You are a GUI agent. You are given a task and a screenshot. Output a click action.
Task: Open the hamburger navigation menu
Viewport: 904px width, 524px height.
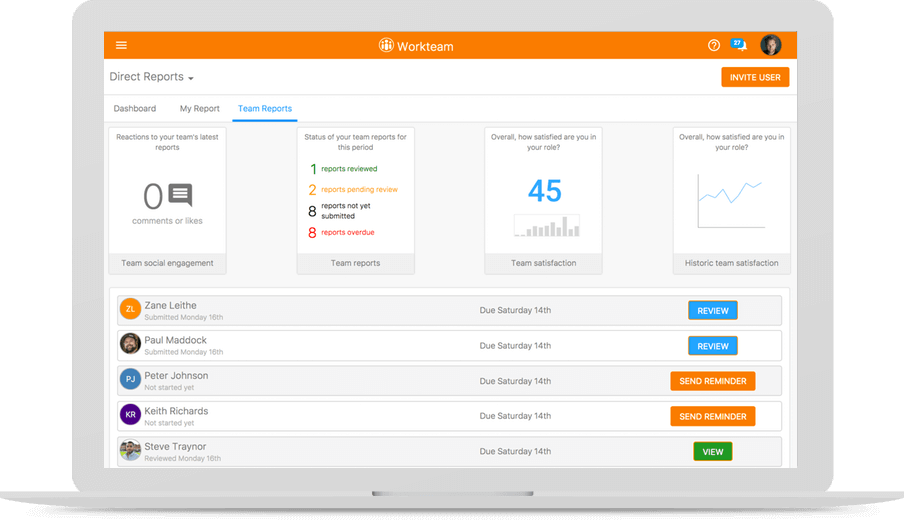coord(121,45)
